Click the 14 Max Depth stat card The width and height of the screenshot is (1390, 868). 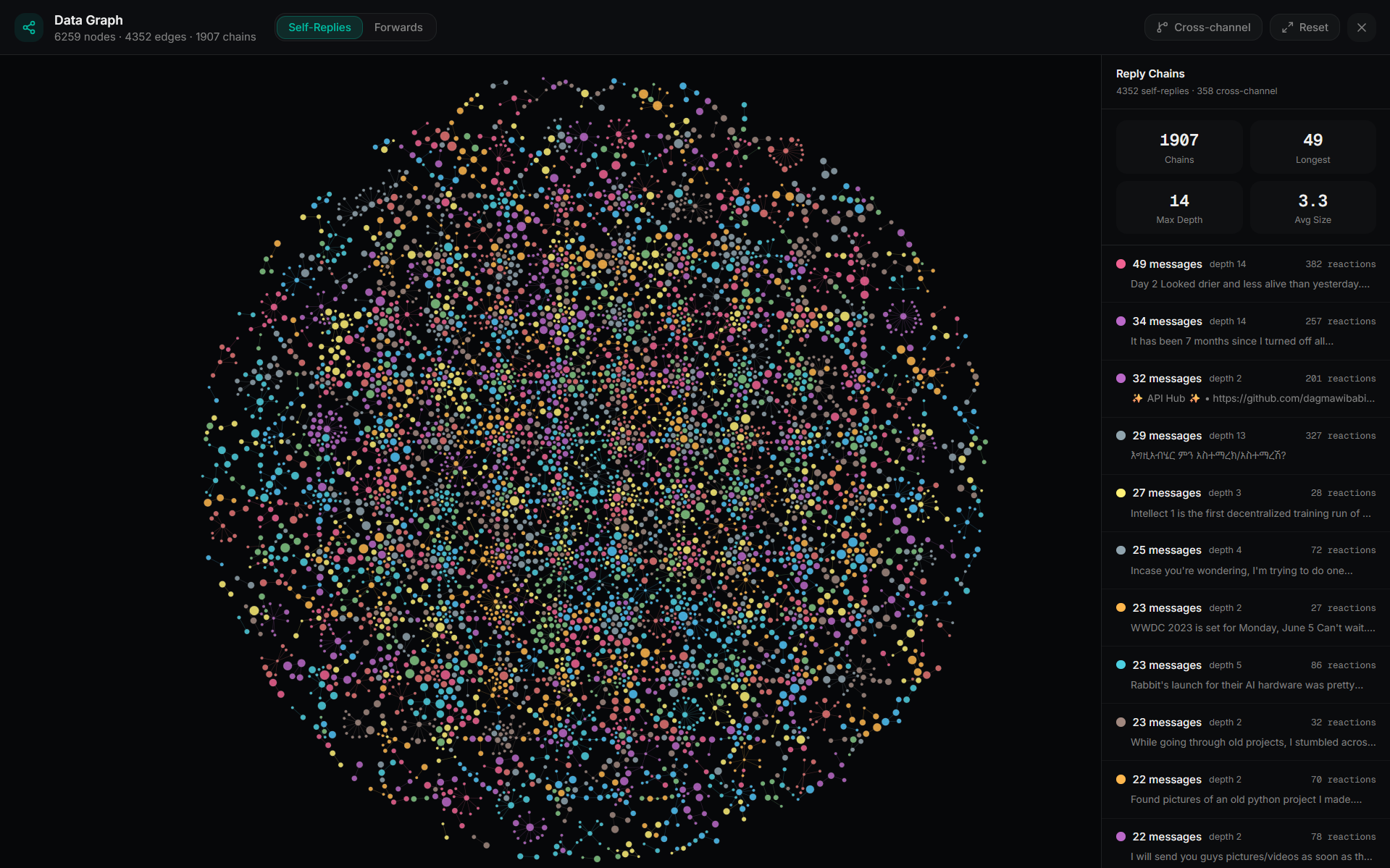click(1178, 208)
